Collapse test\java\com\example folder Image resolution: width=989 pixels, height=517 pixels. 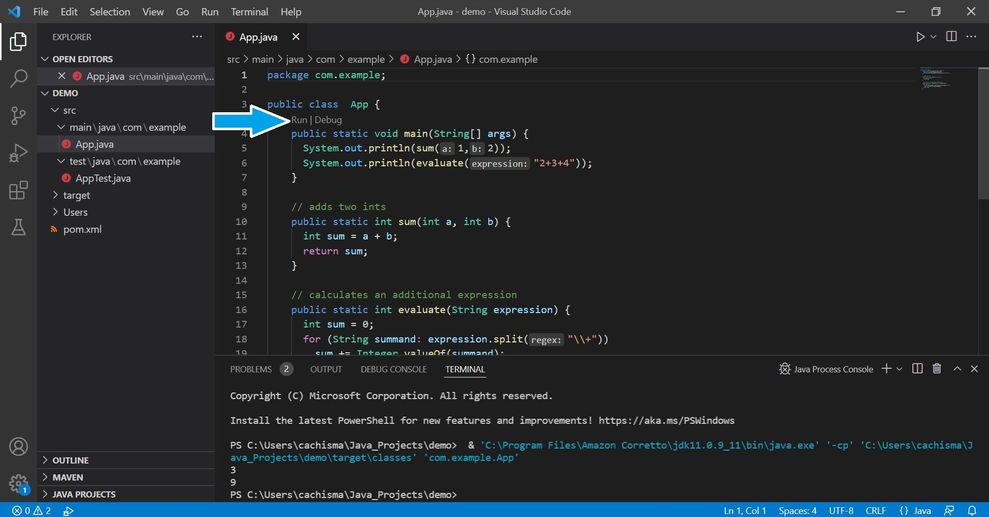pos(126,161)
